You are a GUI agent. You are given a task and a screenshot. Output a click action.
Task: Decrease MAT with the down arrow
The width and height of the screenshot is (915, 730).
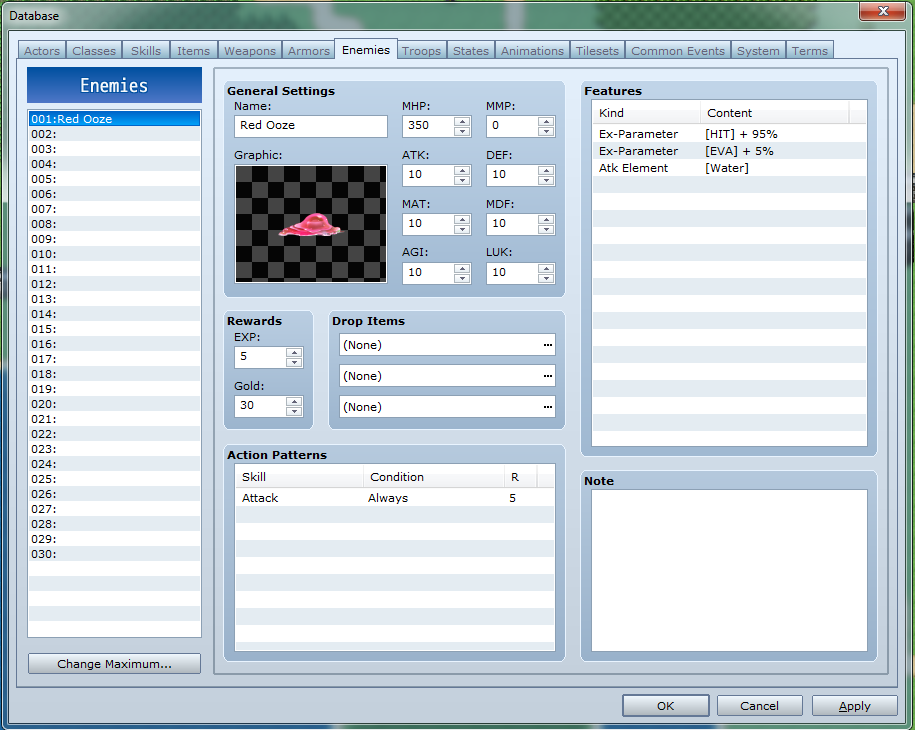point(462,229)
